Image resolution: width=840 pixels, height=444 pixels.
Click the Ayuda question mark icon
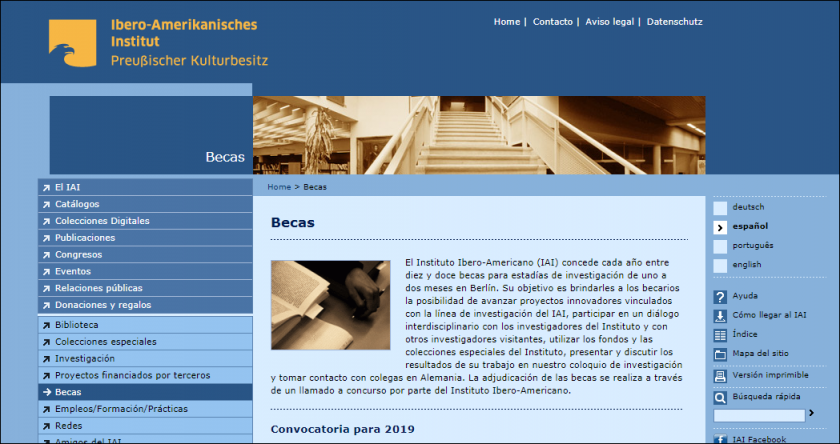pyautogui.click(x=720, y=297)
